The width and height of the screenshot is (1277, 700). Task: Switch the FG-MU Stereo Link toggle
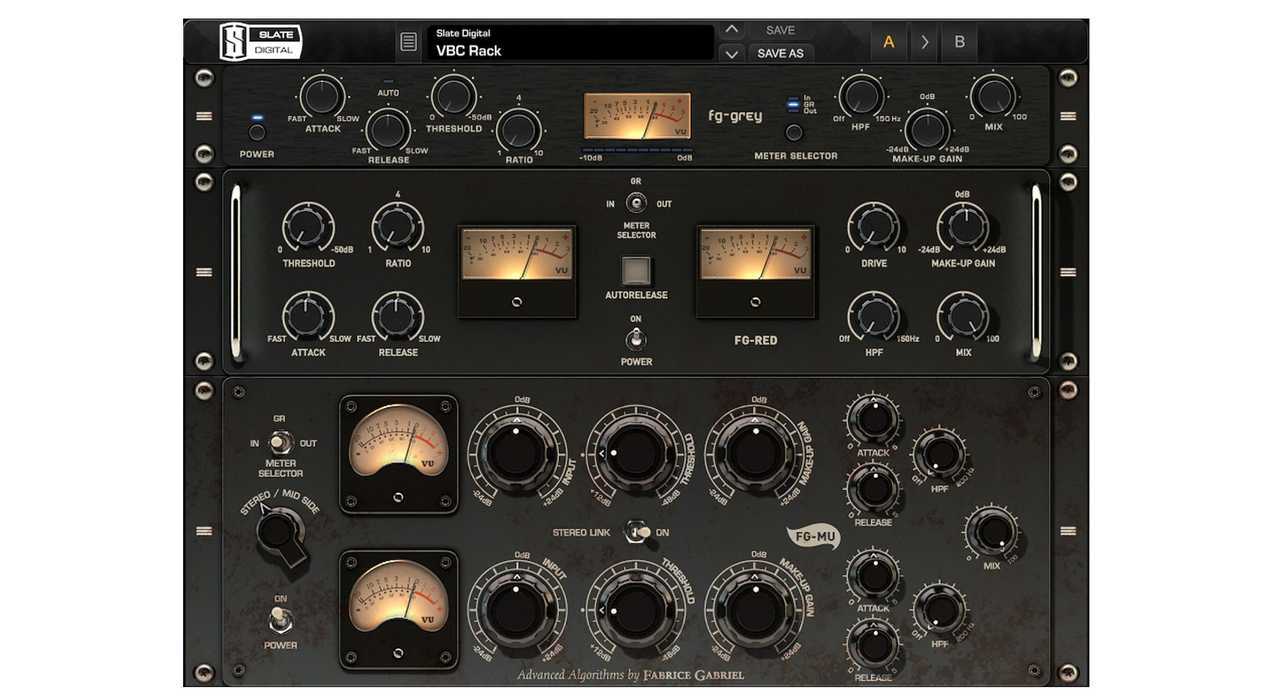(x=636, y=532)
